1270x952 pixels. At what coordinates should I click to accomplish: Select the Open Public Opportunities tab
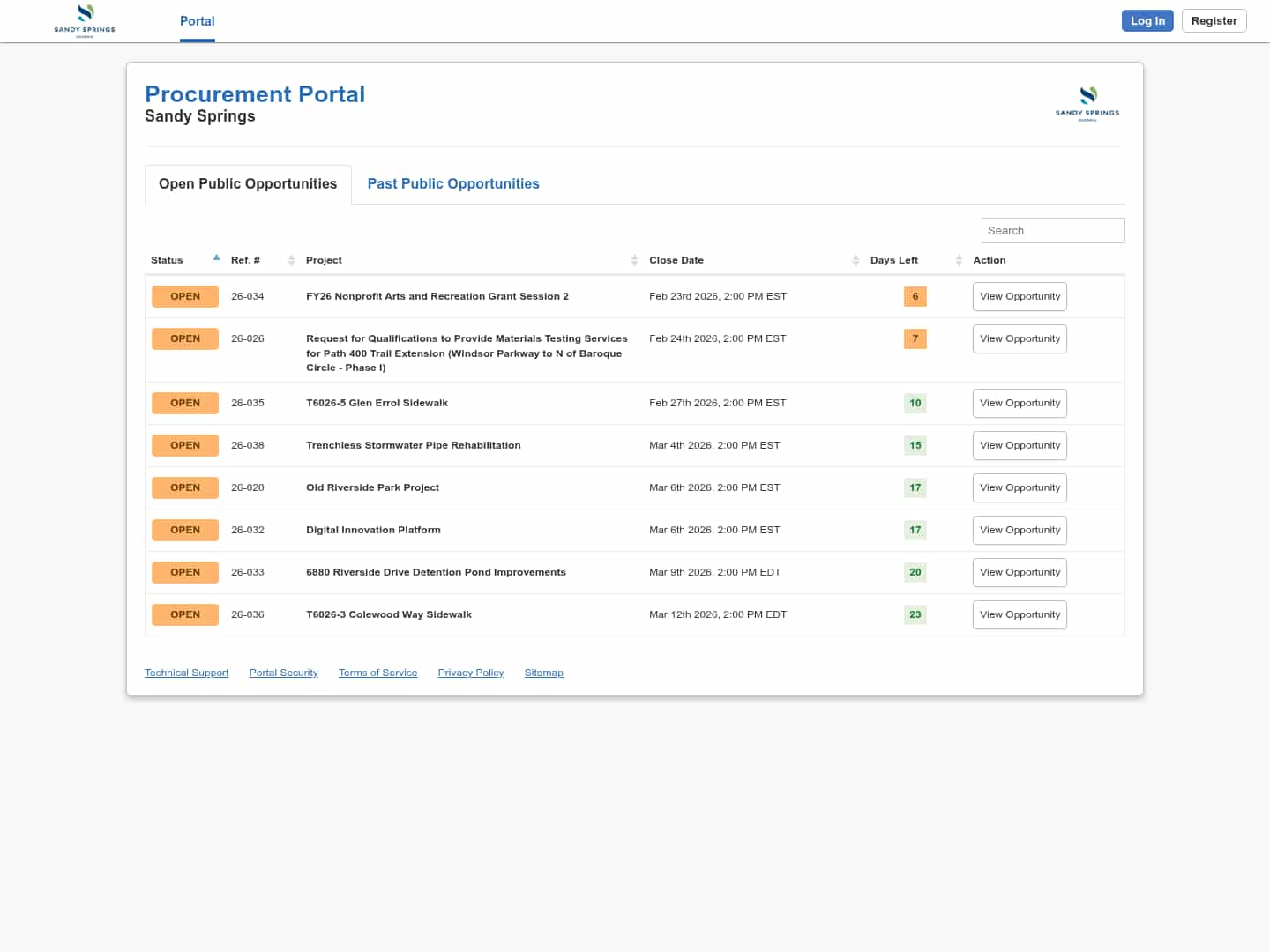(248, 184)
